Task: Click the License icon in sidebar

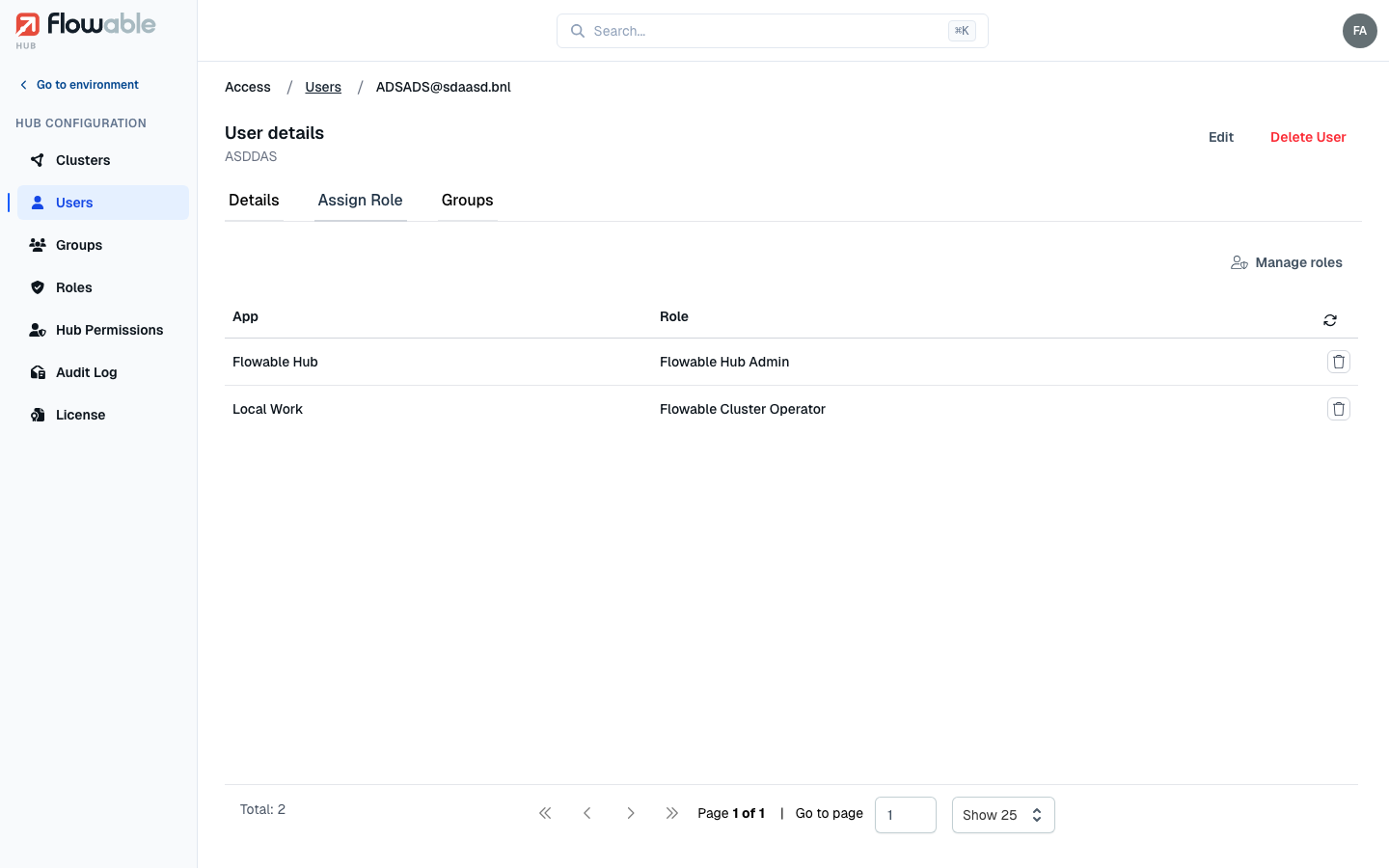Action: click(38, 415)
